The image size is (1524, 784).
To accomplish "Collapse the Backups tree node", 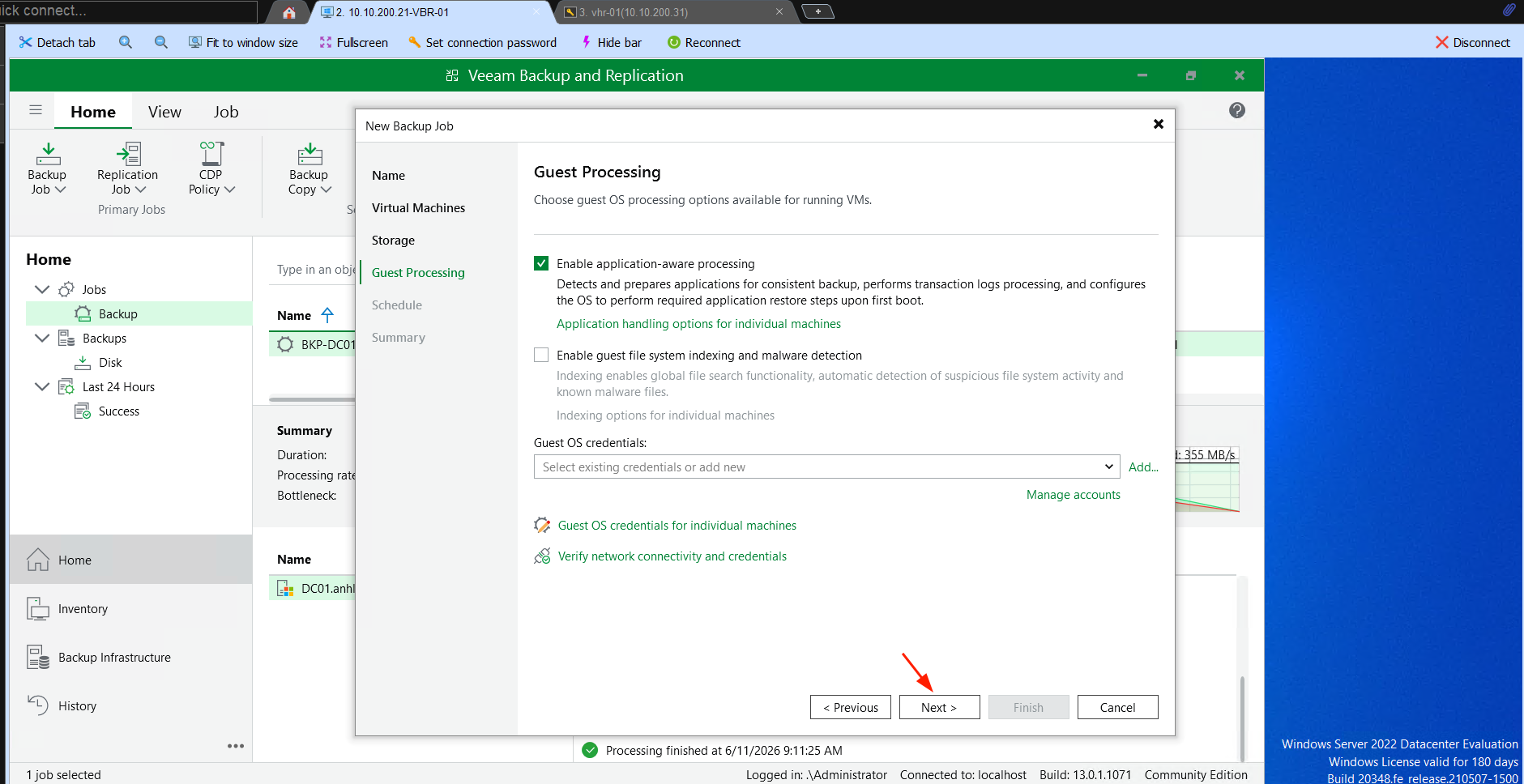I will pos(42,338).
